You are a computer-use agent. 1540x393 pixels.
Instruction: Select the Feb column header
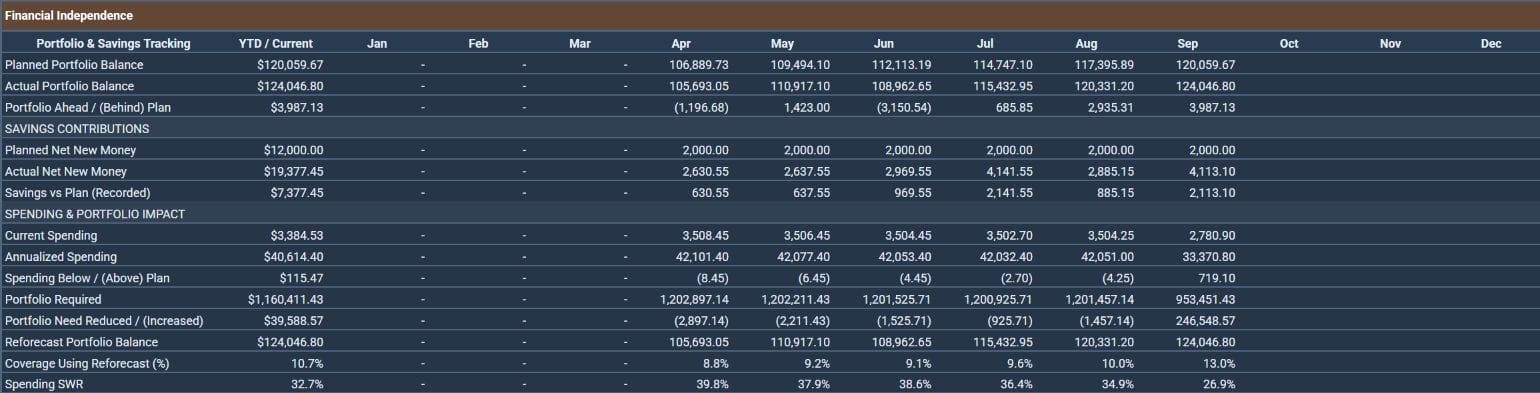point(478,44)
